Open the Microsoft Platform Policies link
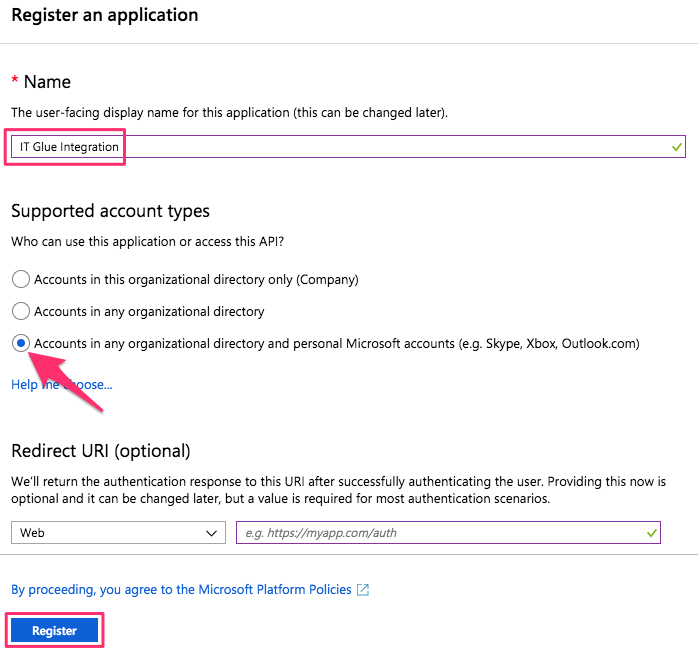 tap(181, 589)
